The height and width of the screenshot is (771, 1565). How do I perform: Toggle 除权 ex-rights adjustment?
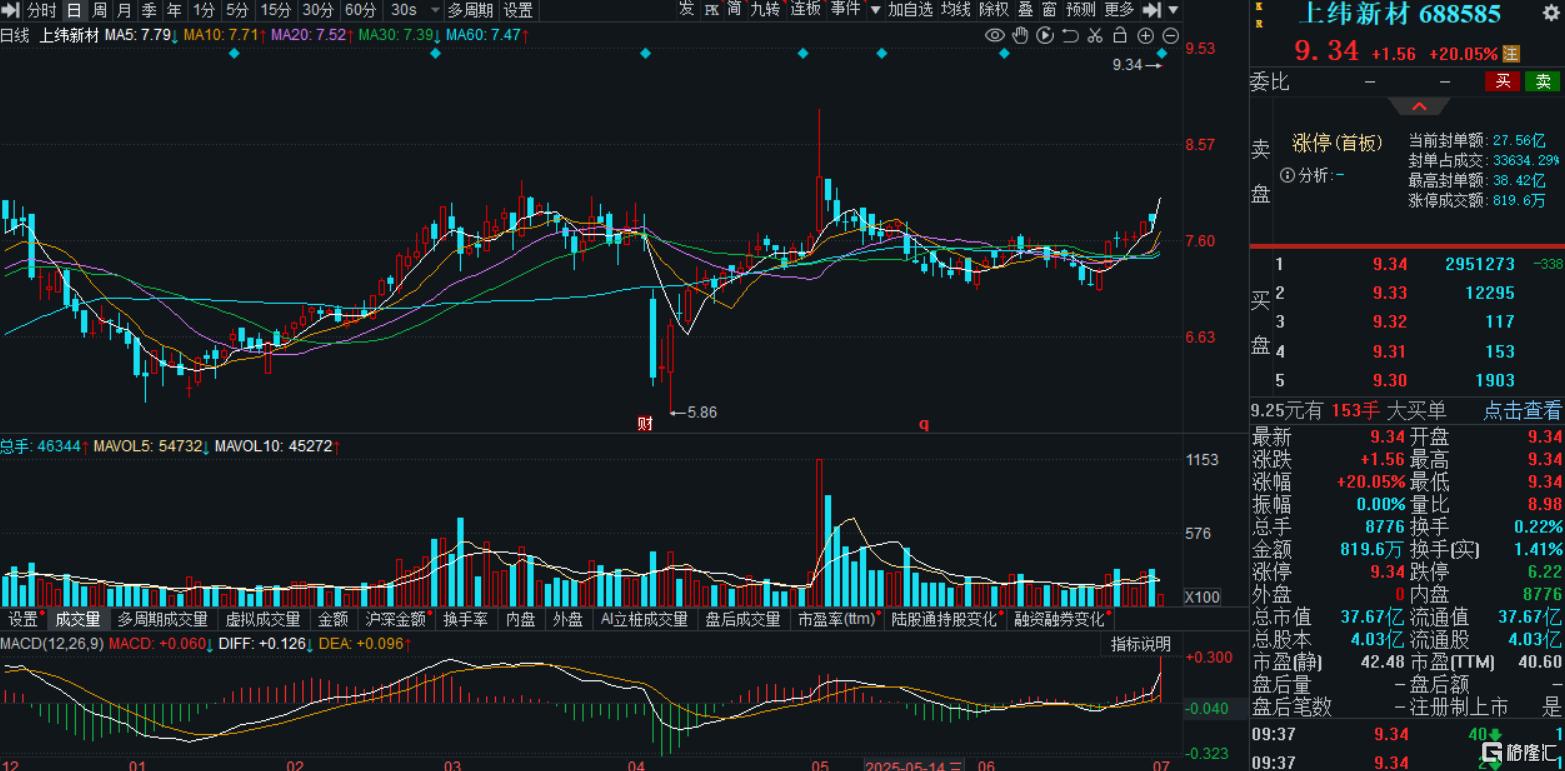(993, 10)
